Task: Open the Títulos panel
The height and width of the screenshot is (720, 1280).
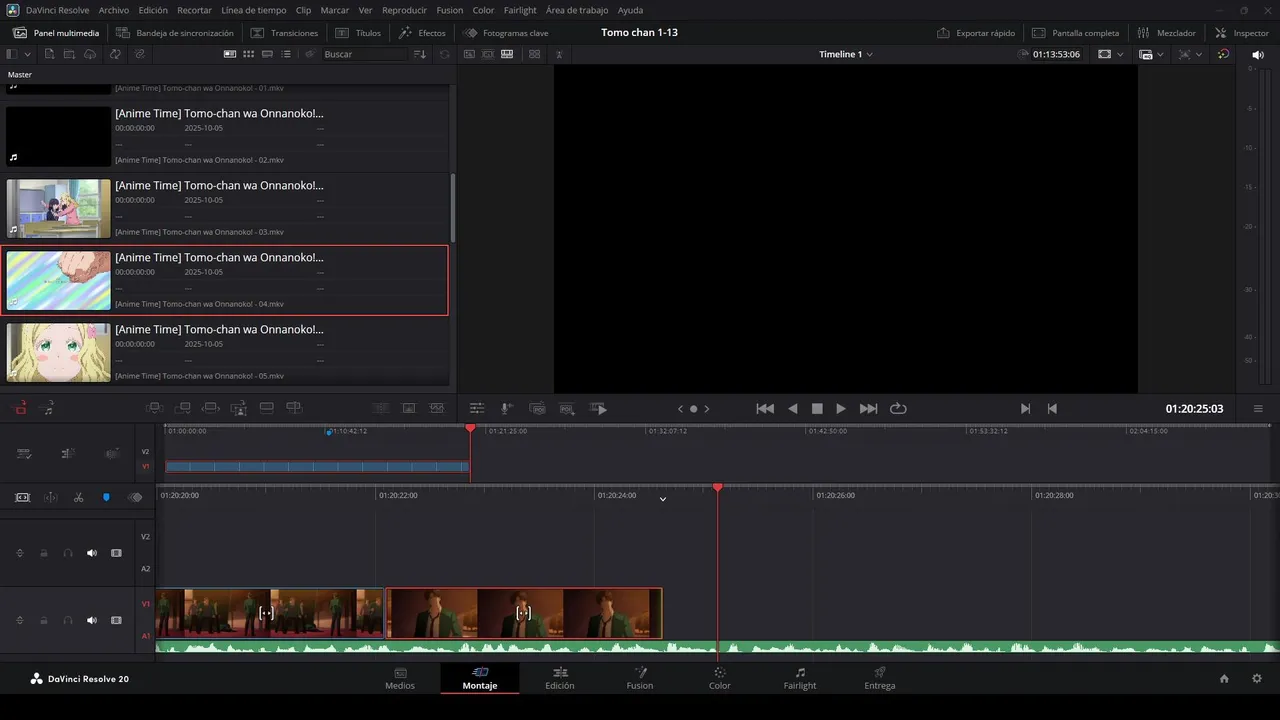Action: 358,33
